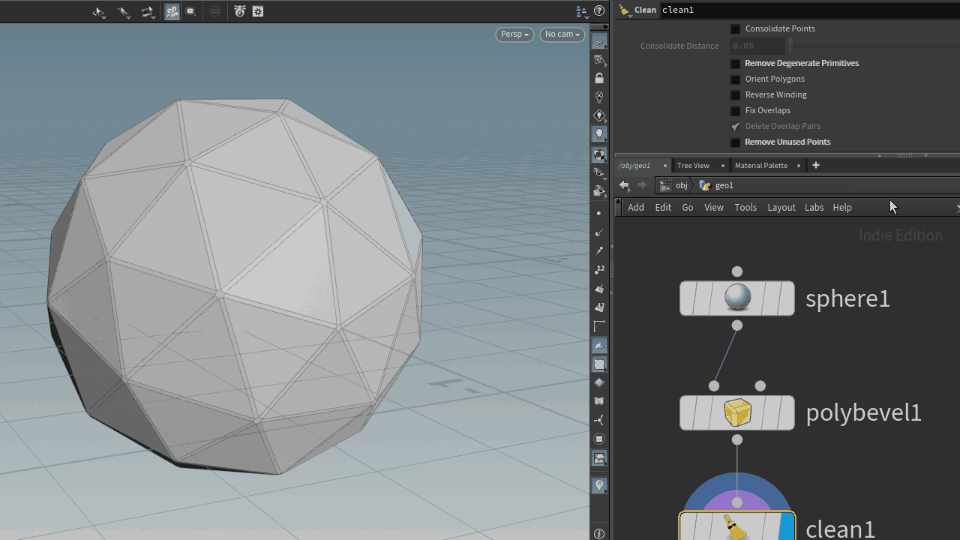Add a new pane tab with plus icon
Image resolution: width=960 pixels, height=540 pixels.
click(816, 165)
